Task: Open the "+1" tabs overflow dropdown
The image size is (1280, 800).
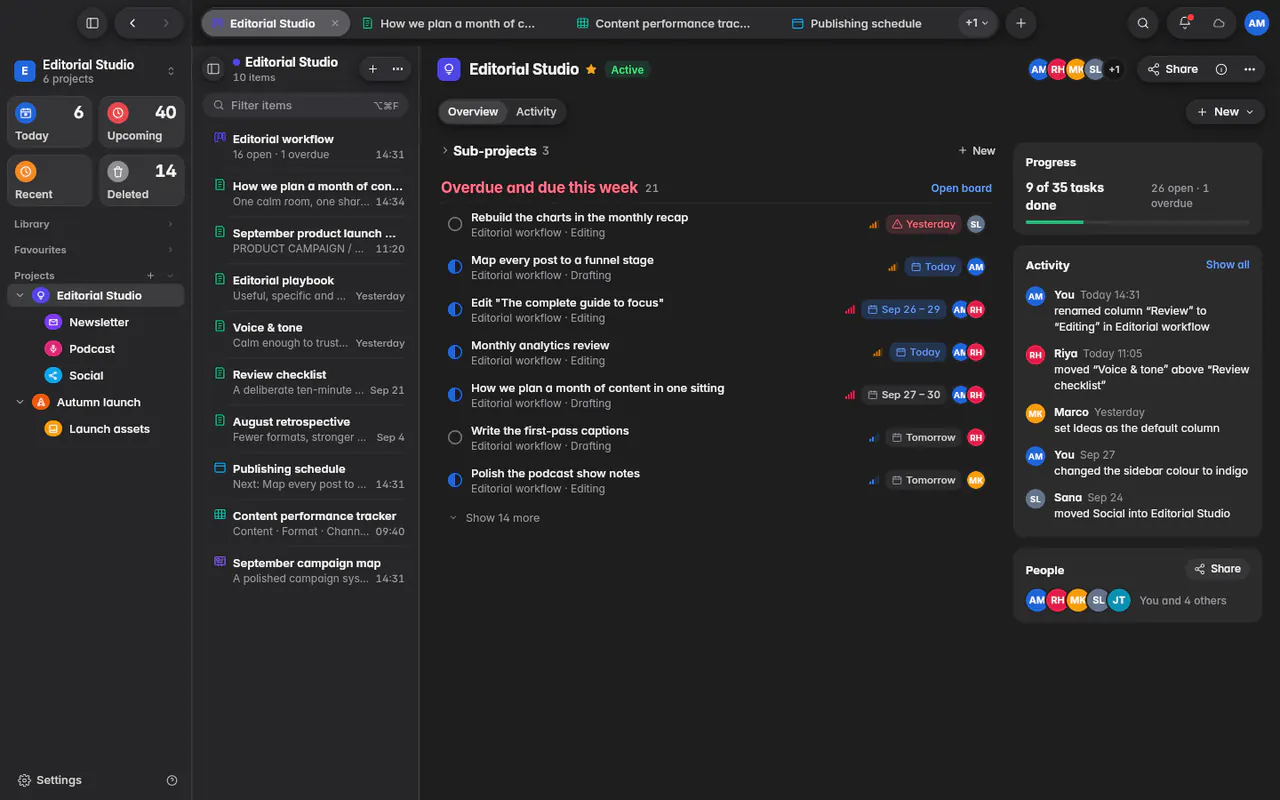Action: pos(976,23)
